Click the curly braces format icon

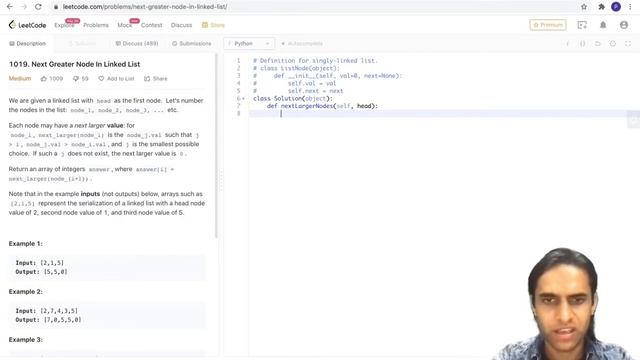tap(582, 44)
